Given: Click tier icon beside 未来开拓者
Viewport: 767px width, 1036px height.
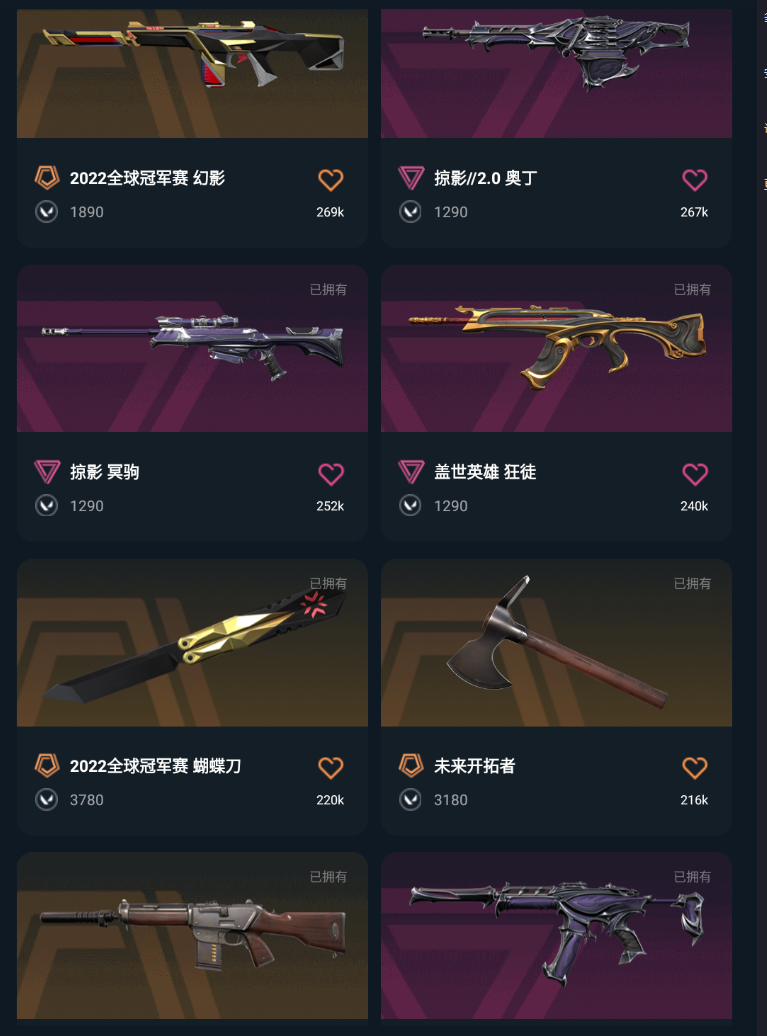Looking at the screenshot, I should (x=411, y=766).
